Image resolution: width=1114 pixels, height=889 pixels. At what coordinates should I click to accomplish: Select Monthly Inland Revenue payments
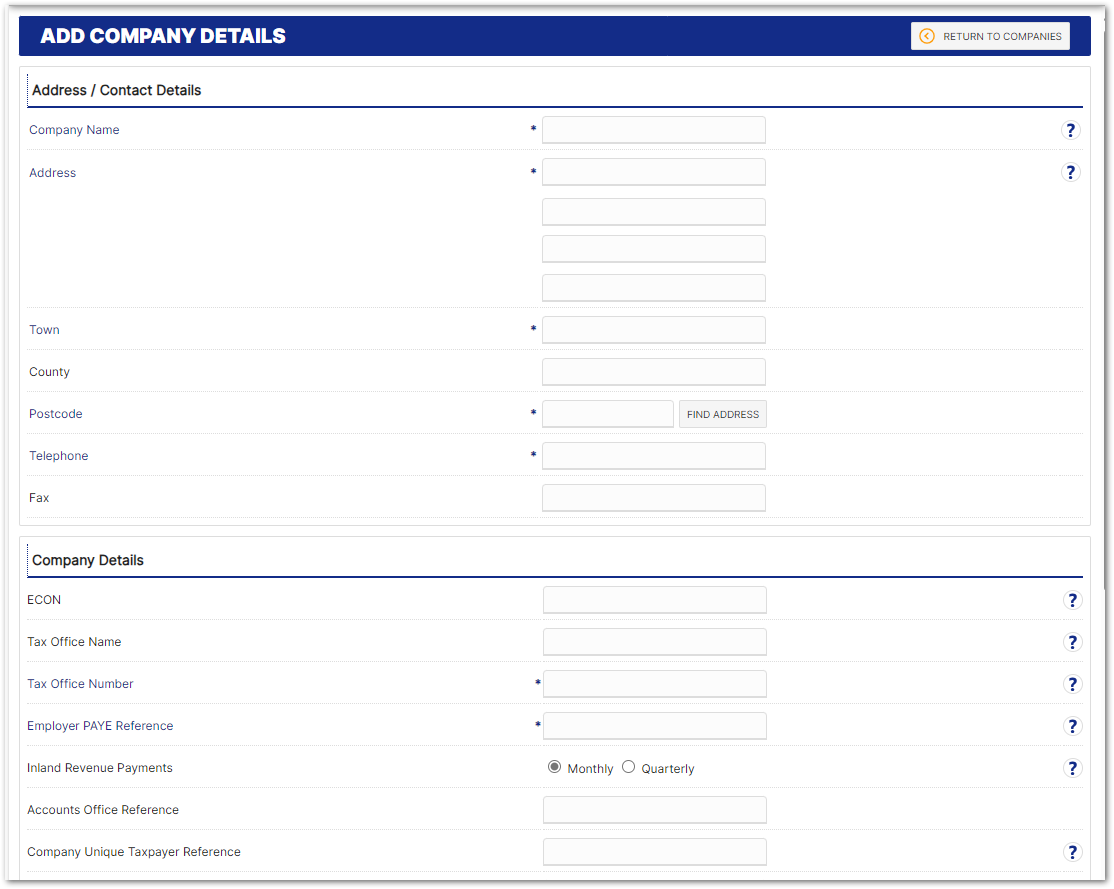pos(555,767)
